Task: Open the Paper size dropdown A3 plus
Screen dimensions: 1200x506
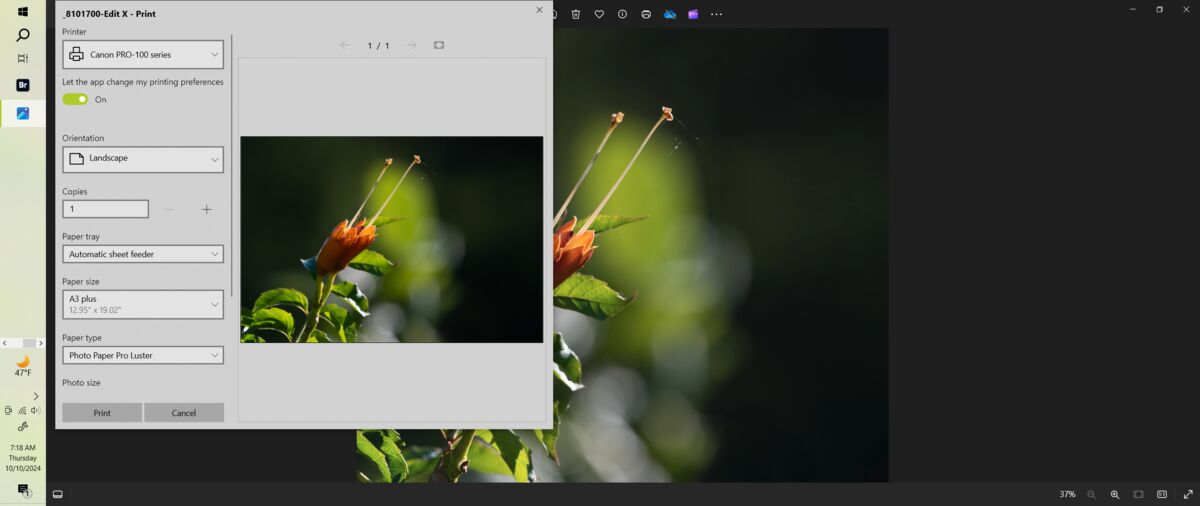Action: pos(143,304)
